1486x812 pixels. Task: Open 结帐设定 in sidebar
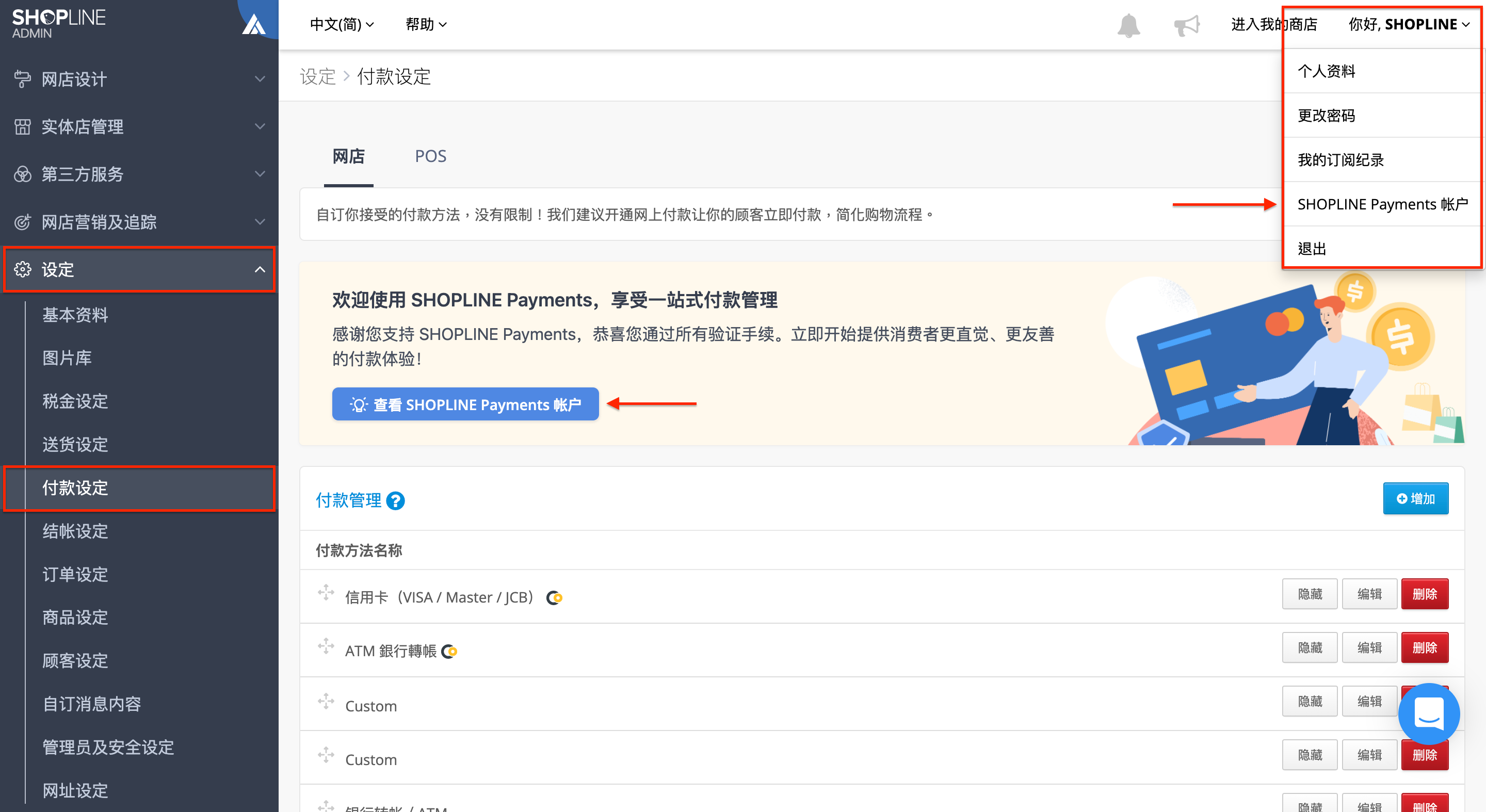[75, 531]
